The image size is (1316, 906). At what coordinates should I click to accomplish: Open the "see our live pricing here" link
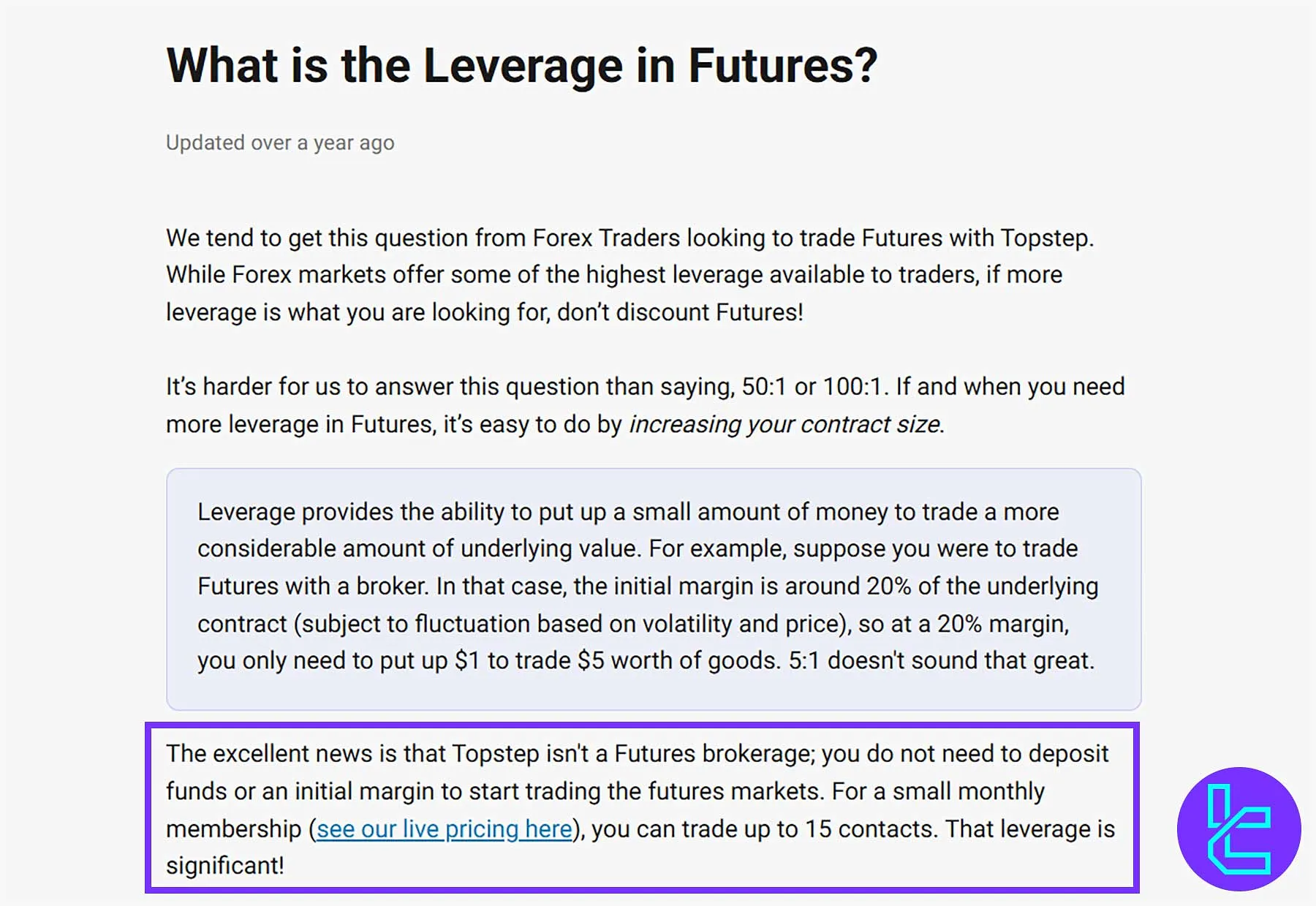444,829
